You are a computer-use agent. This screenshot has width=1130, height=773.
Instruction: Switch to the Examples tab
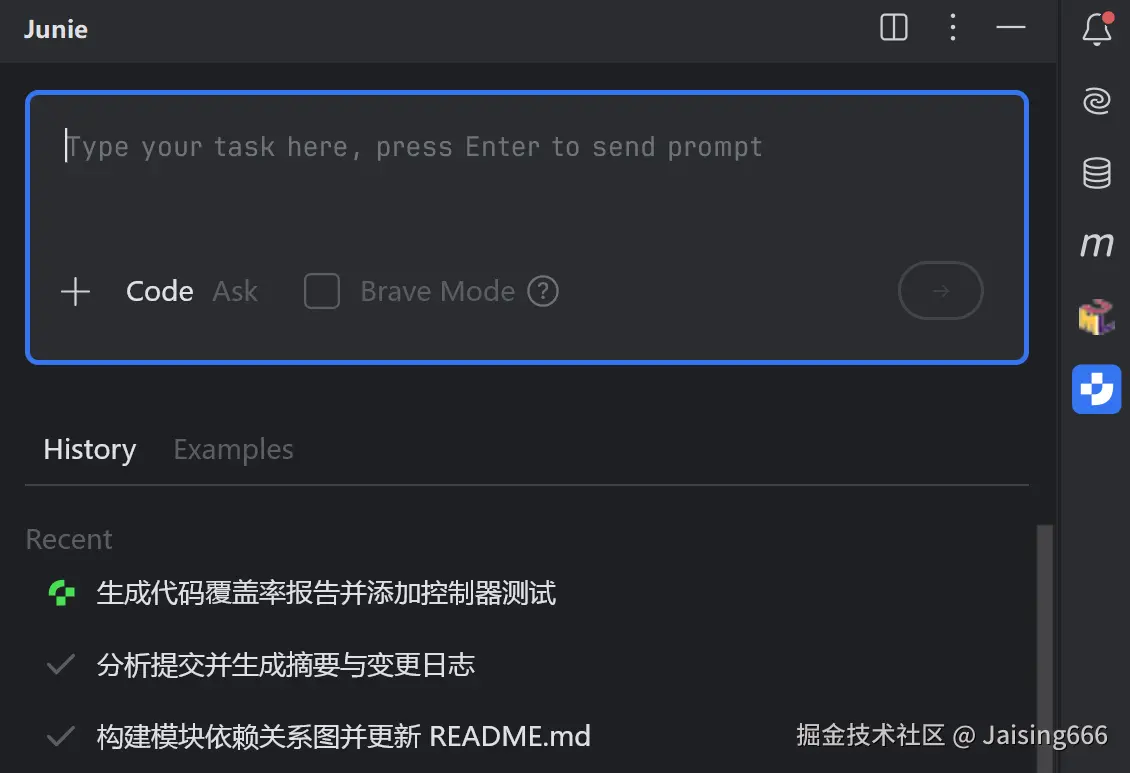(233, 450)
